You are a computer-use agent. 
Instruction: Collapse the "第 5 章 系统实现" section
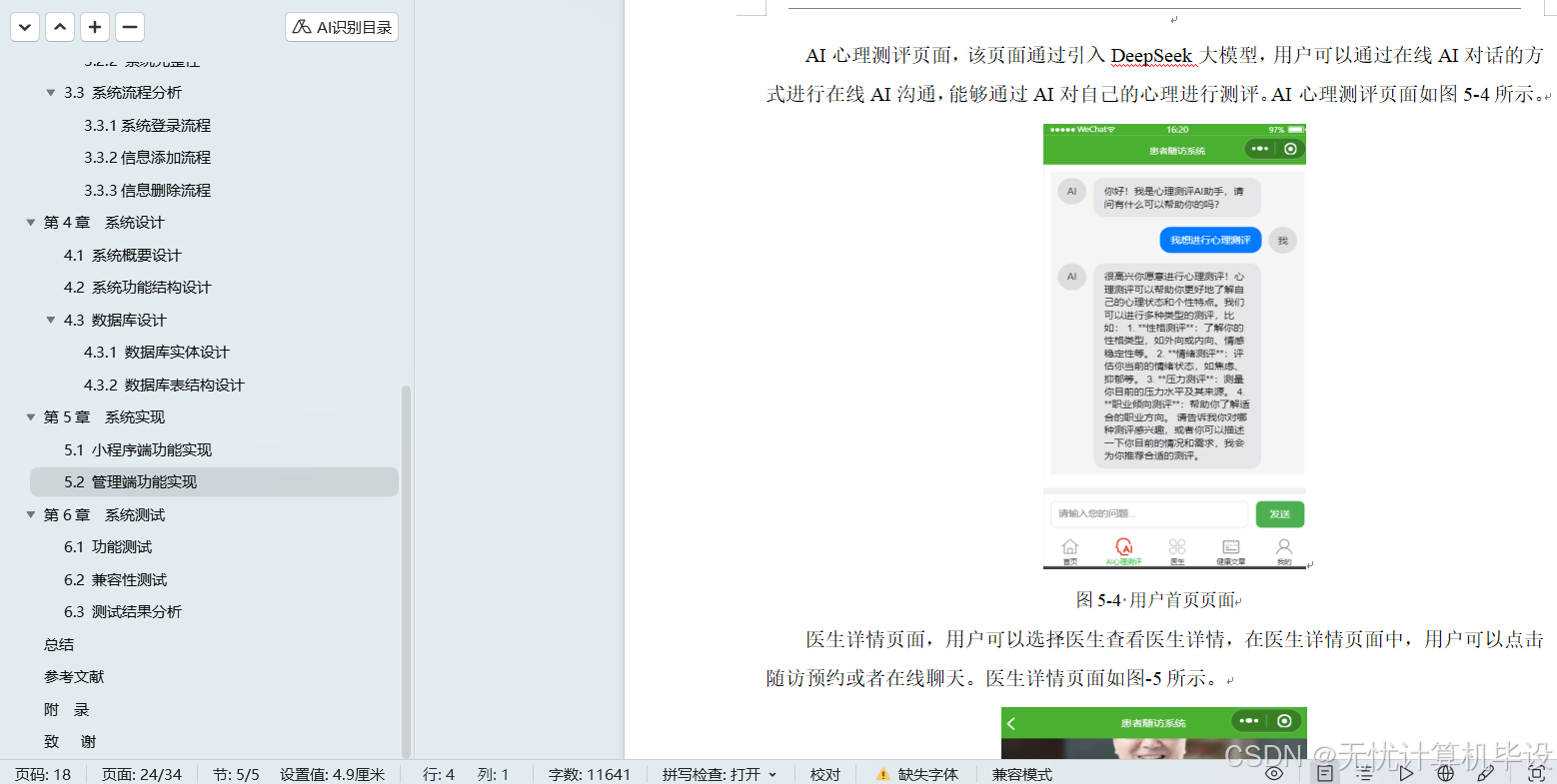click(x=31, y=416)
